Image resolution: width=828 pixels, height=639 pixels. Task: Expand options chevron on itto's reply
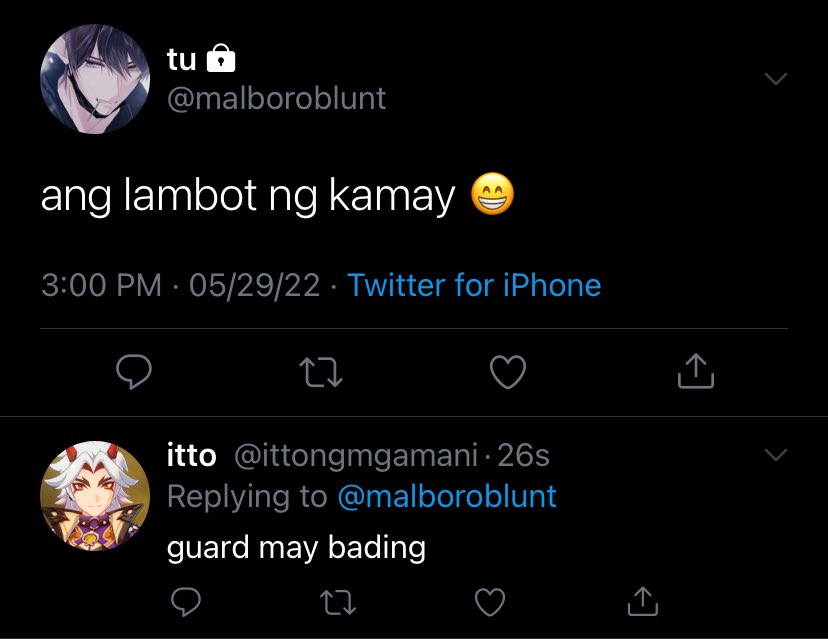[x=776, y=455]
